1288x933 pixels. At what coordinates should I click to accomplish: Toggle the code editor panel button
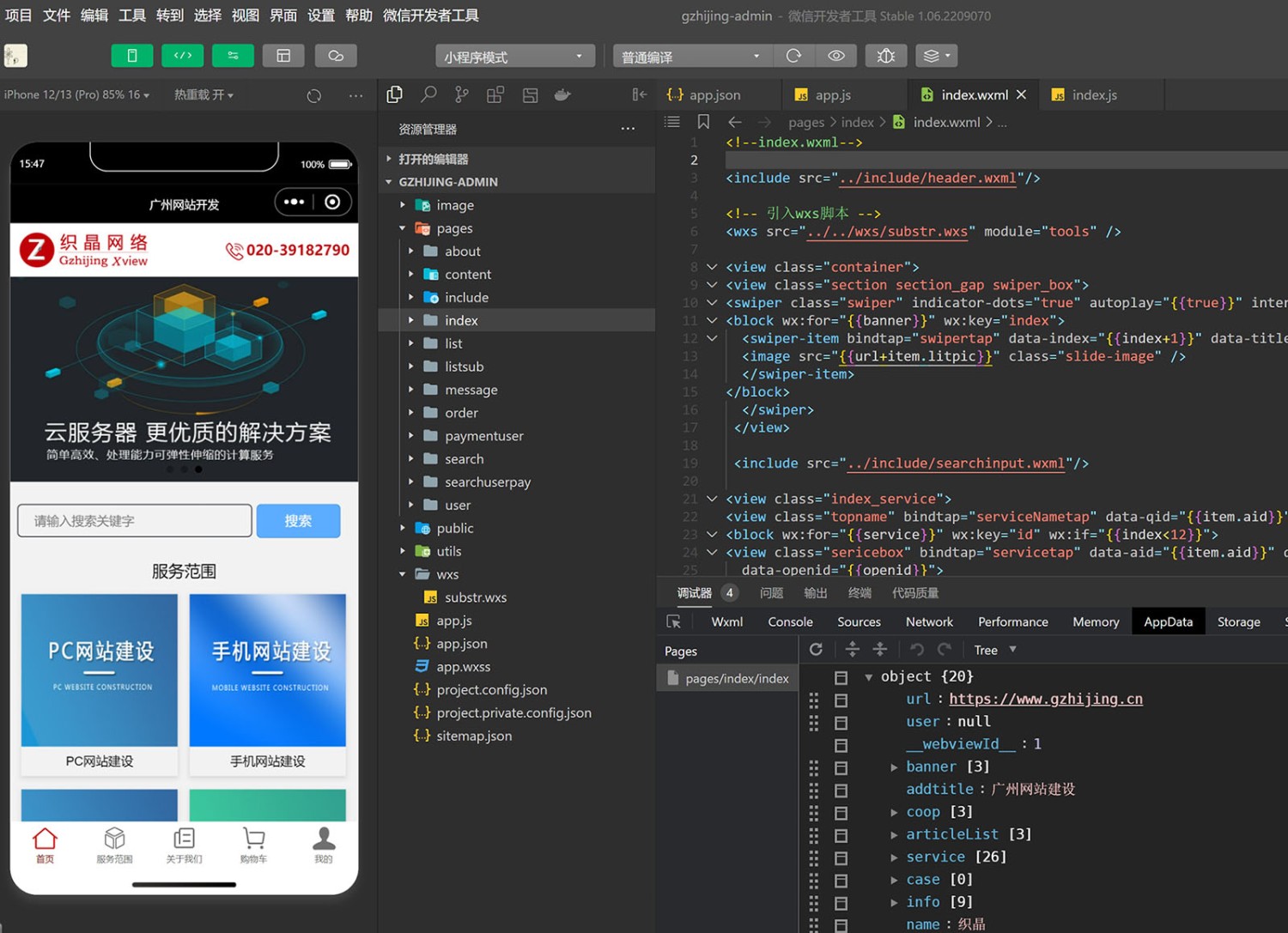pyautogui.click(x=183, y=56)
